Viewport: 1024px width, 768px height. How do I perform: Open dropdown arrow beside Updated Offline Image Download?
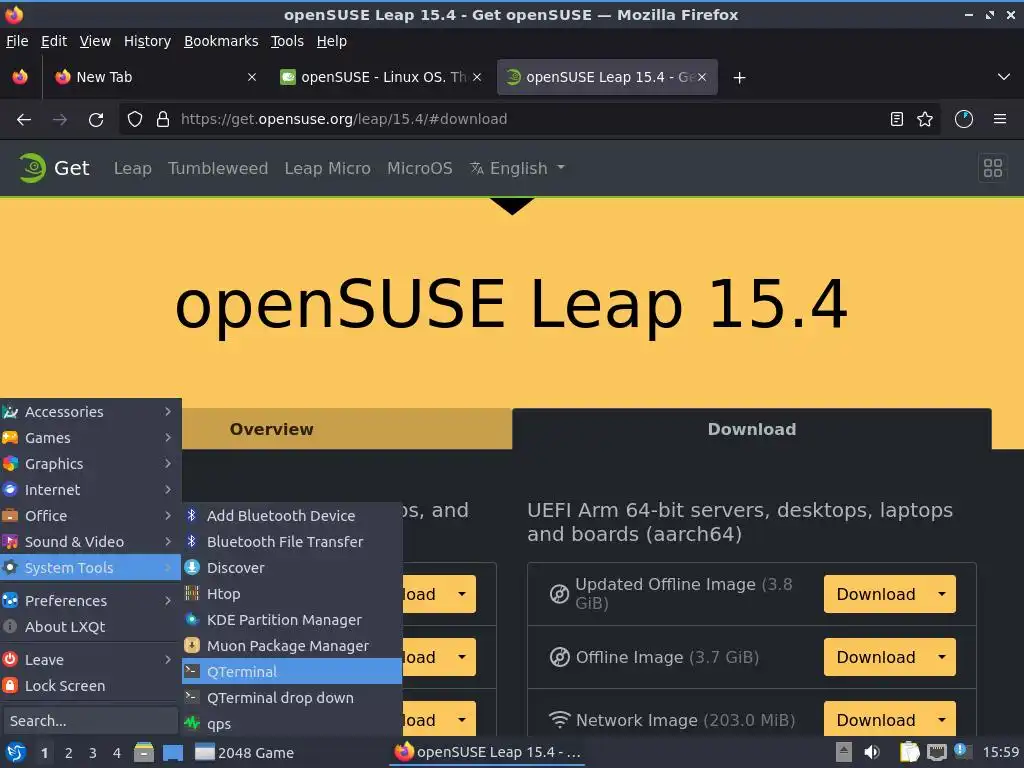click(941, 594)
